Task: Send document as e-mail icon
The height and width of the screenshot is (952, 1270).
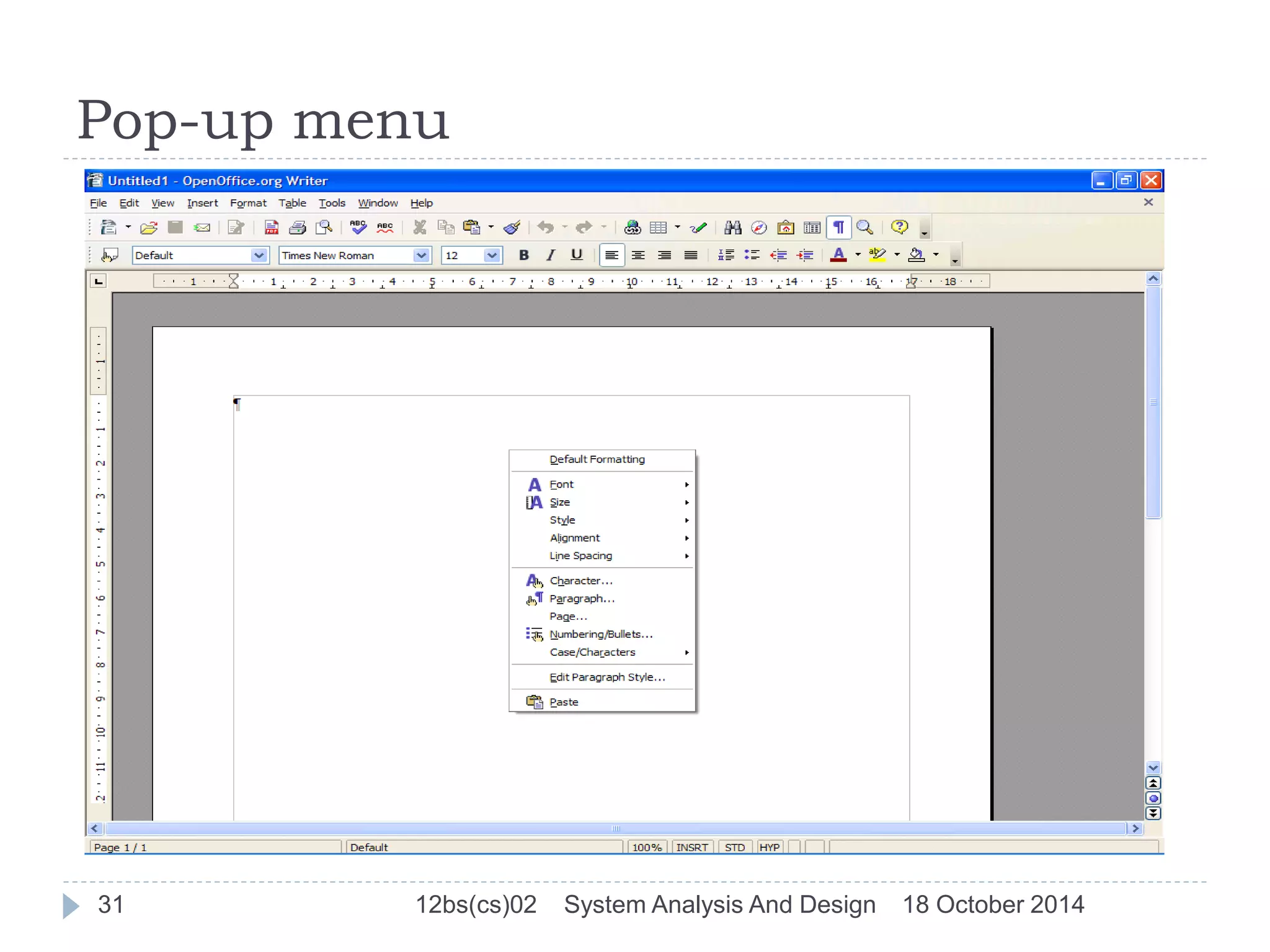Action: click(x=202, y=227)
